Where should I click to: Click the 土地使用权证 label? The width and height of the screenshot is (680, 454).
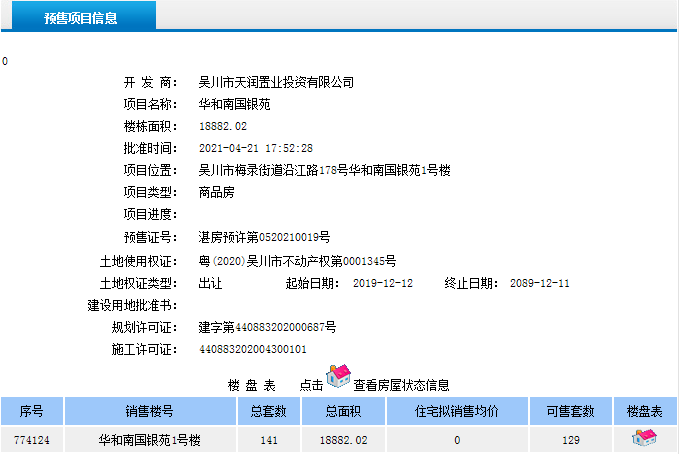coord(138,261)
